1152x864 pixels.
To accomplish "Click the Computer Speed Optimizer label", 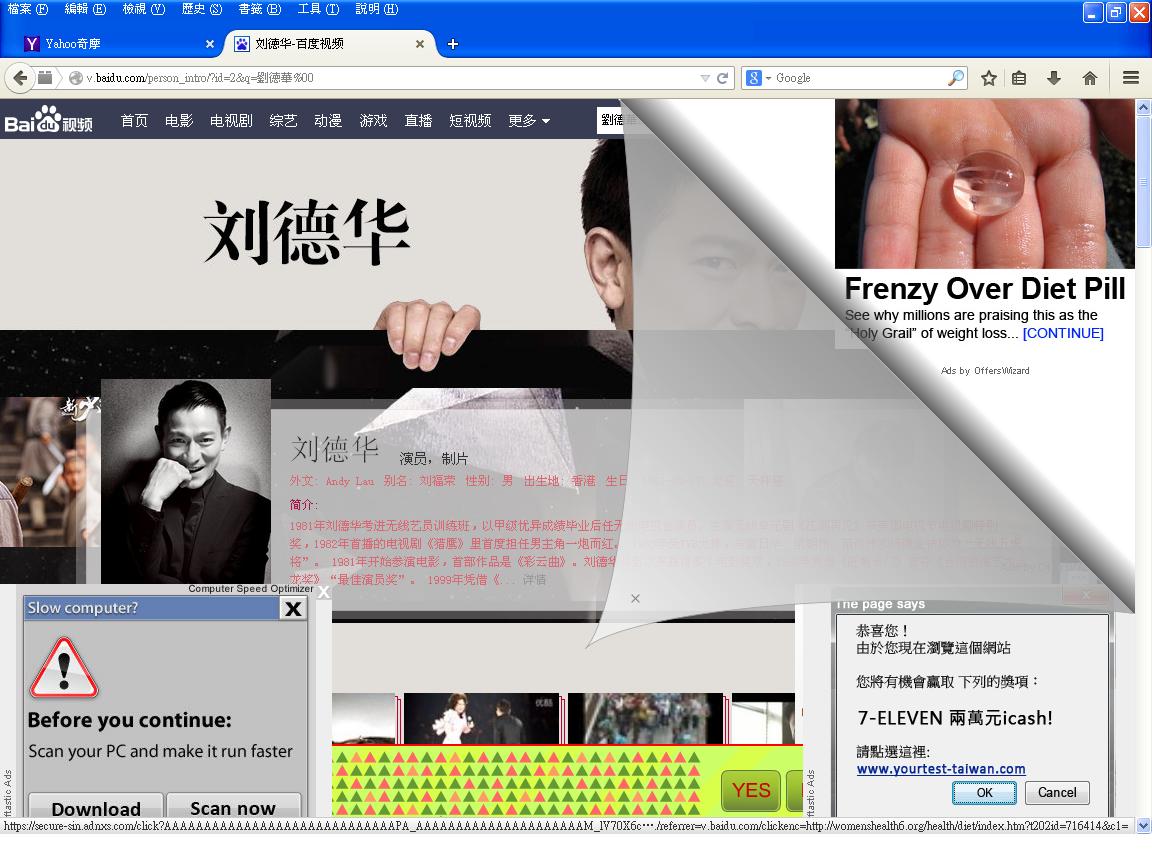I will (251, 588).
